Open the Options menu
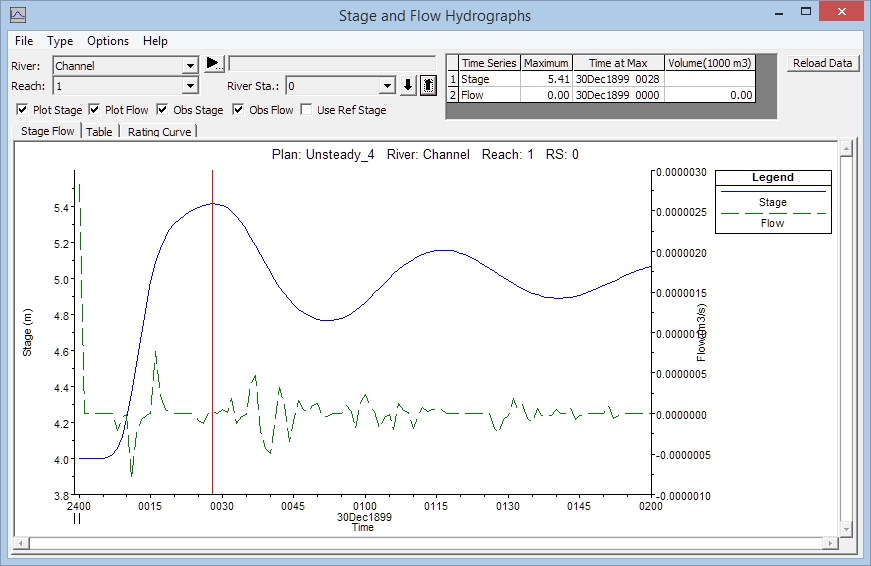The width and height of the screenshot is (871, 566). (108, 41)
